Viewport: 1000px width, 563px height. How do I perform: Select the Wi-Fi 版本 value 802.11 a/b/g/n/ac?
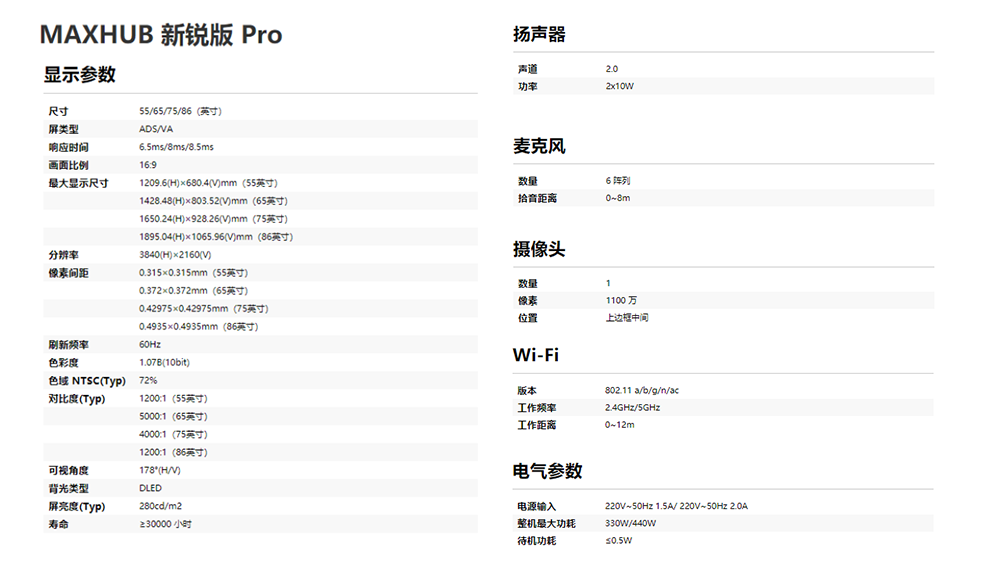pos(641,391)
